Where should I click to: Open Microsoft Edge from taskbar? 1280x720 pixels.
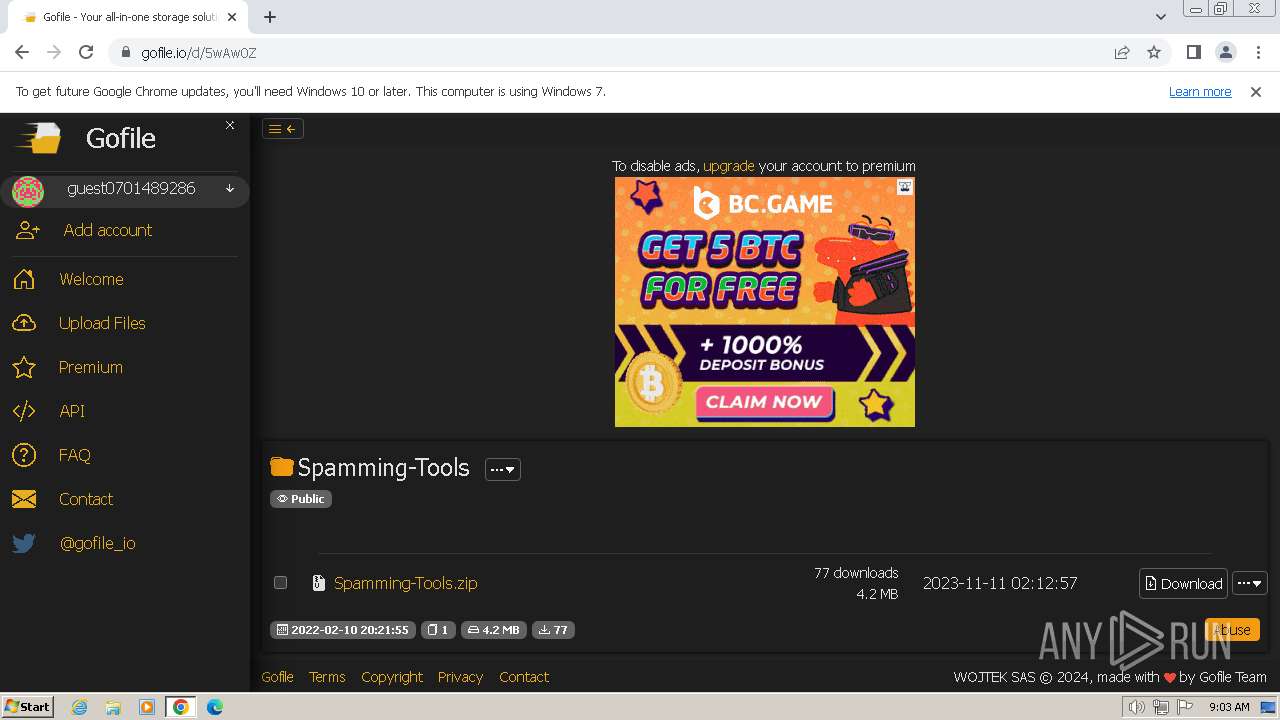[214, 707]
